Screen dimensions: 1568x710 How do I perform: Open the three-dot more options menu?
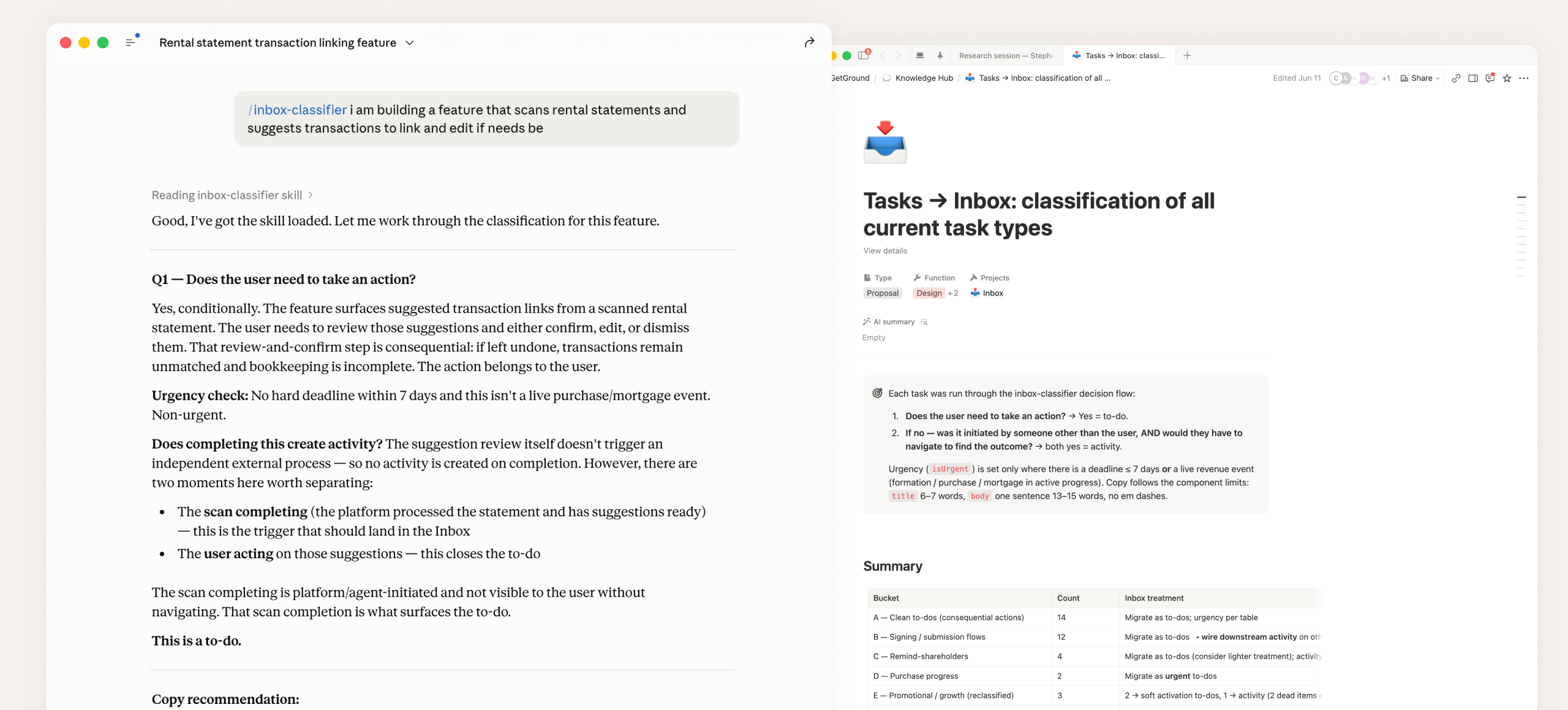1524,78
